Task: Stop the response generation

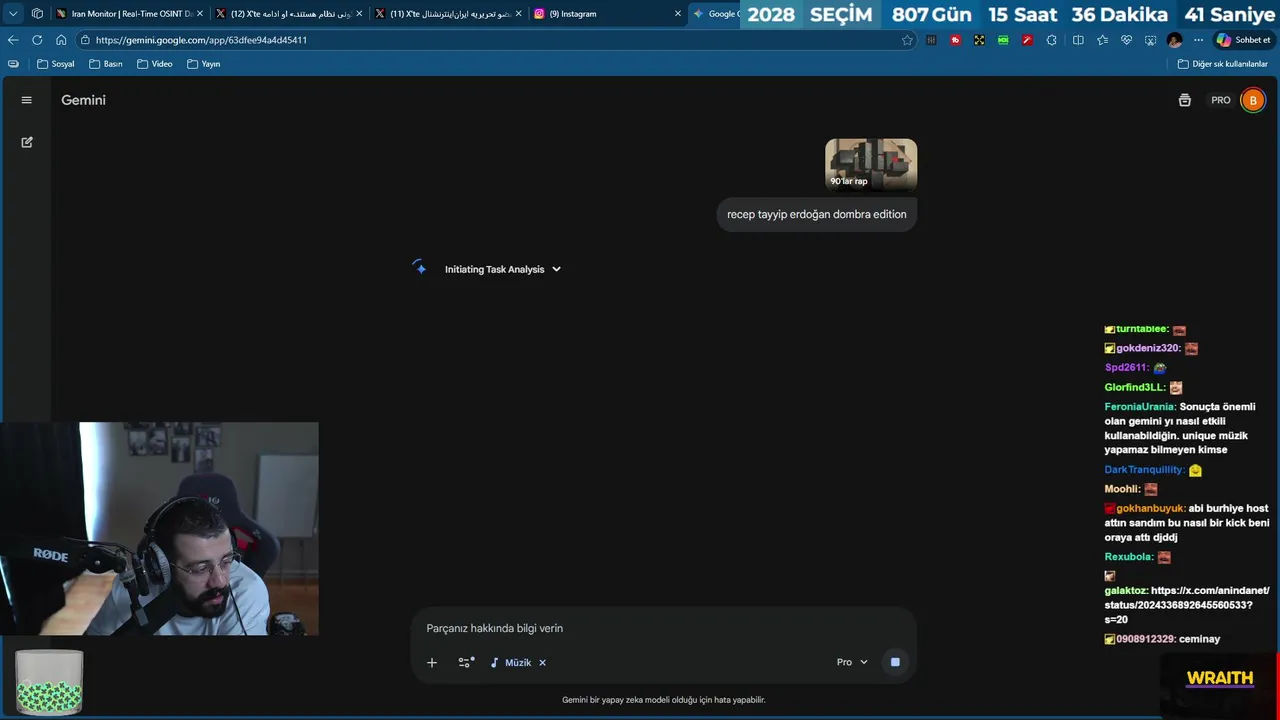Action: point(895,662)
